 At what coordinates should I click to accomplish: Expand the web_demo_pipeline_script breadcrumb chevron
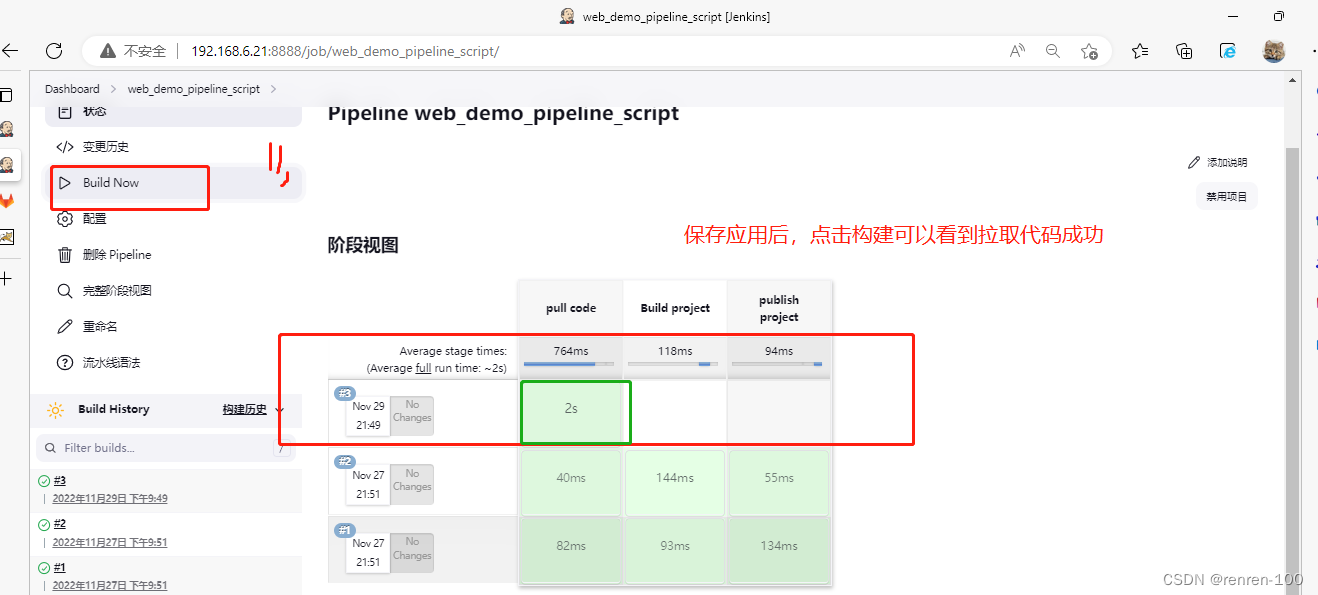(274, 89)
